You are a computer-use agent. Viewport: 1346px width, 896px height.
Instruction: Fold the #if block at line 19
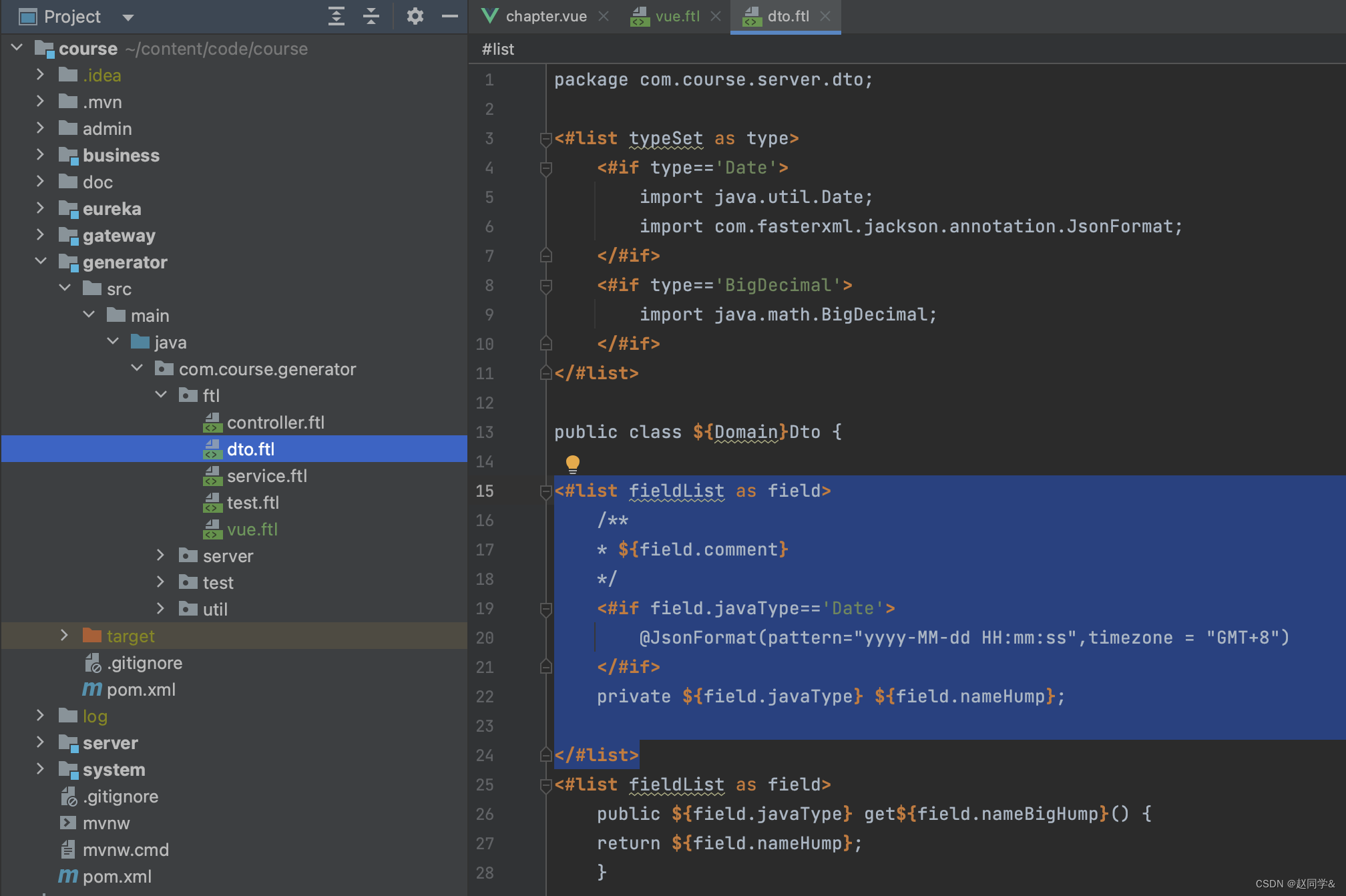545,609
